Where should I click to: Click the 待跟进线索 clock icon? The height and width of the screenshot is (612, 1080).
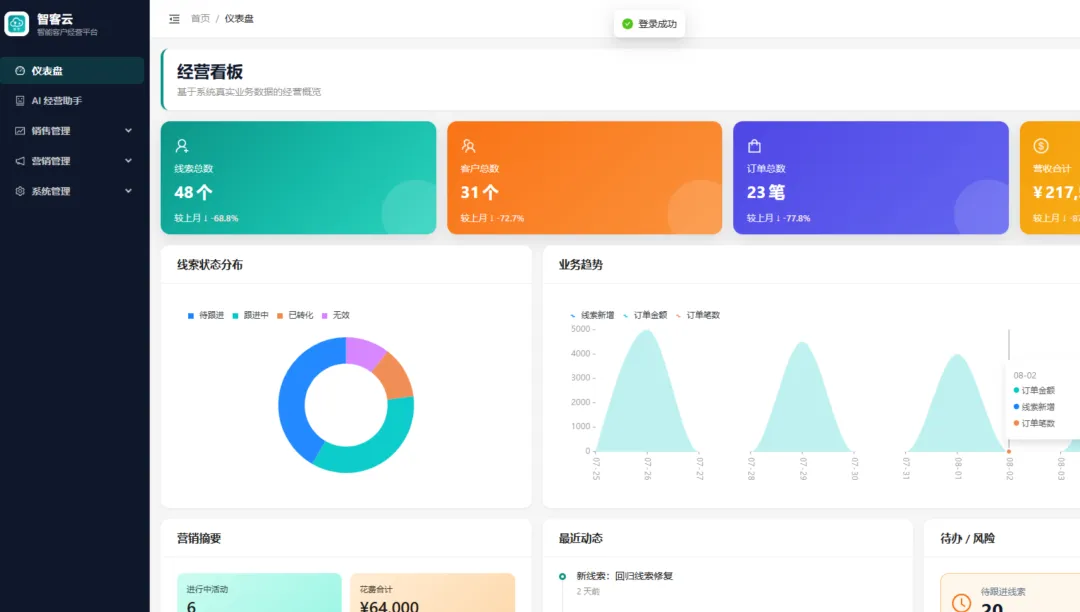coord(962,603)
